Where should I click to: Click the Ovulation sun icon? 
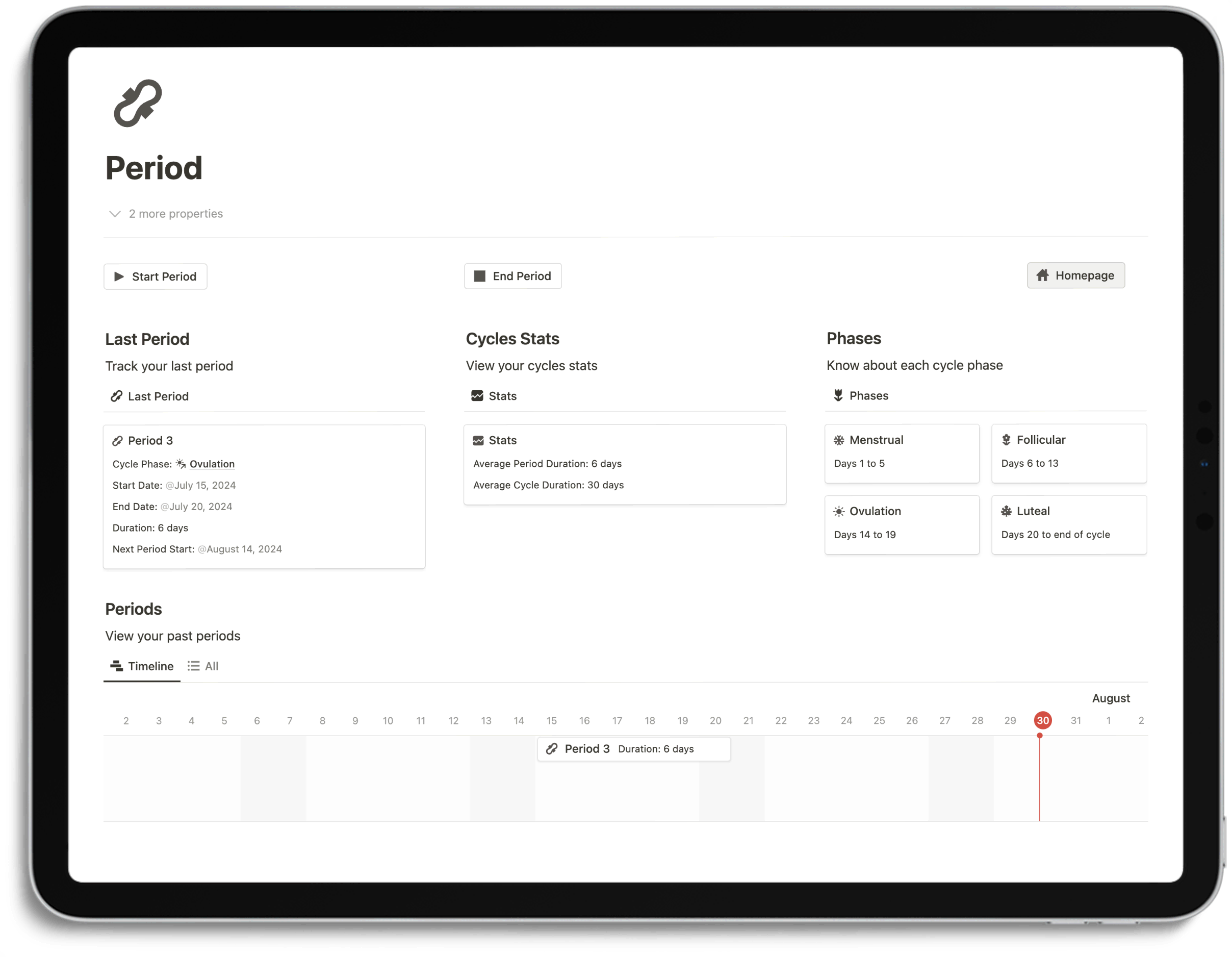coord(839,511)
